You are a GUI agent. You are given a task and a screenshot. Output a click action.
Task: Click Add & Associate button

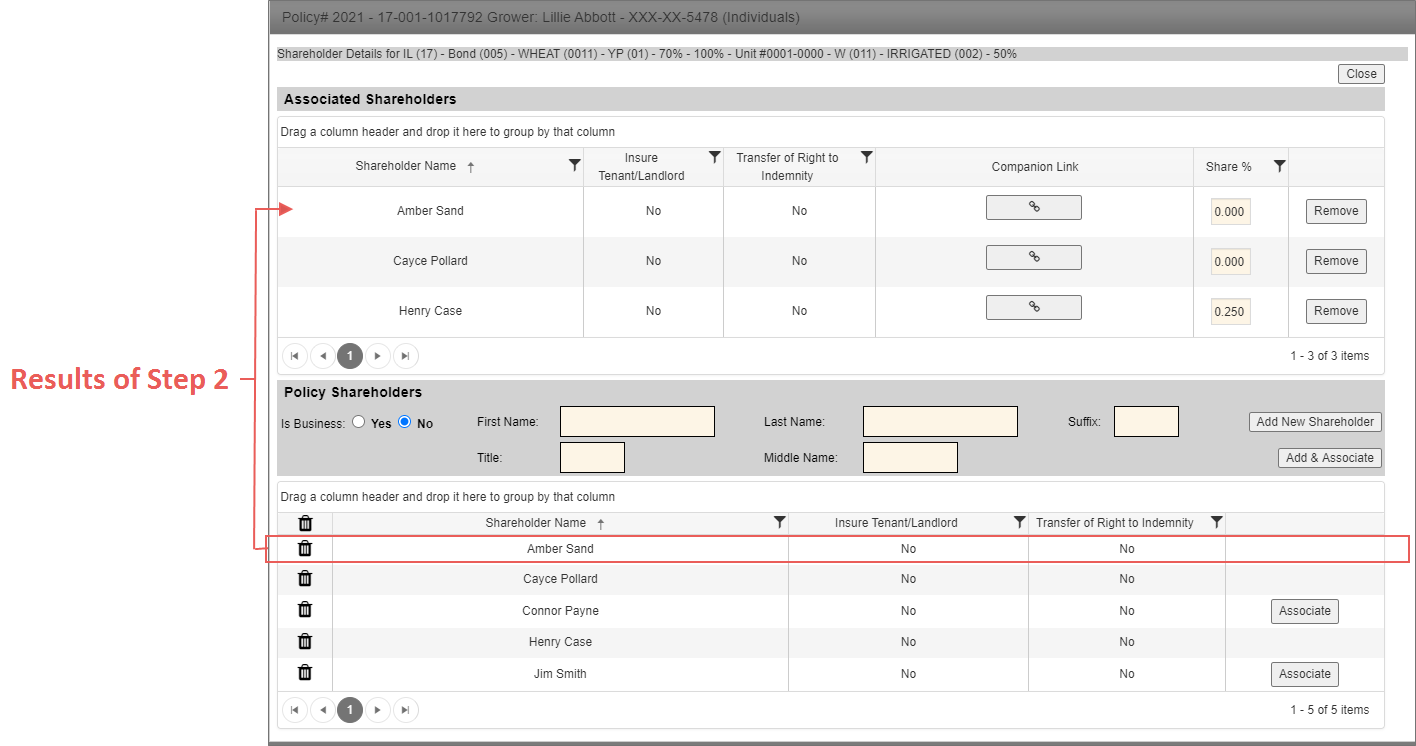click(x=1330, y=458)
